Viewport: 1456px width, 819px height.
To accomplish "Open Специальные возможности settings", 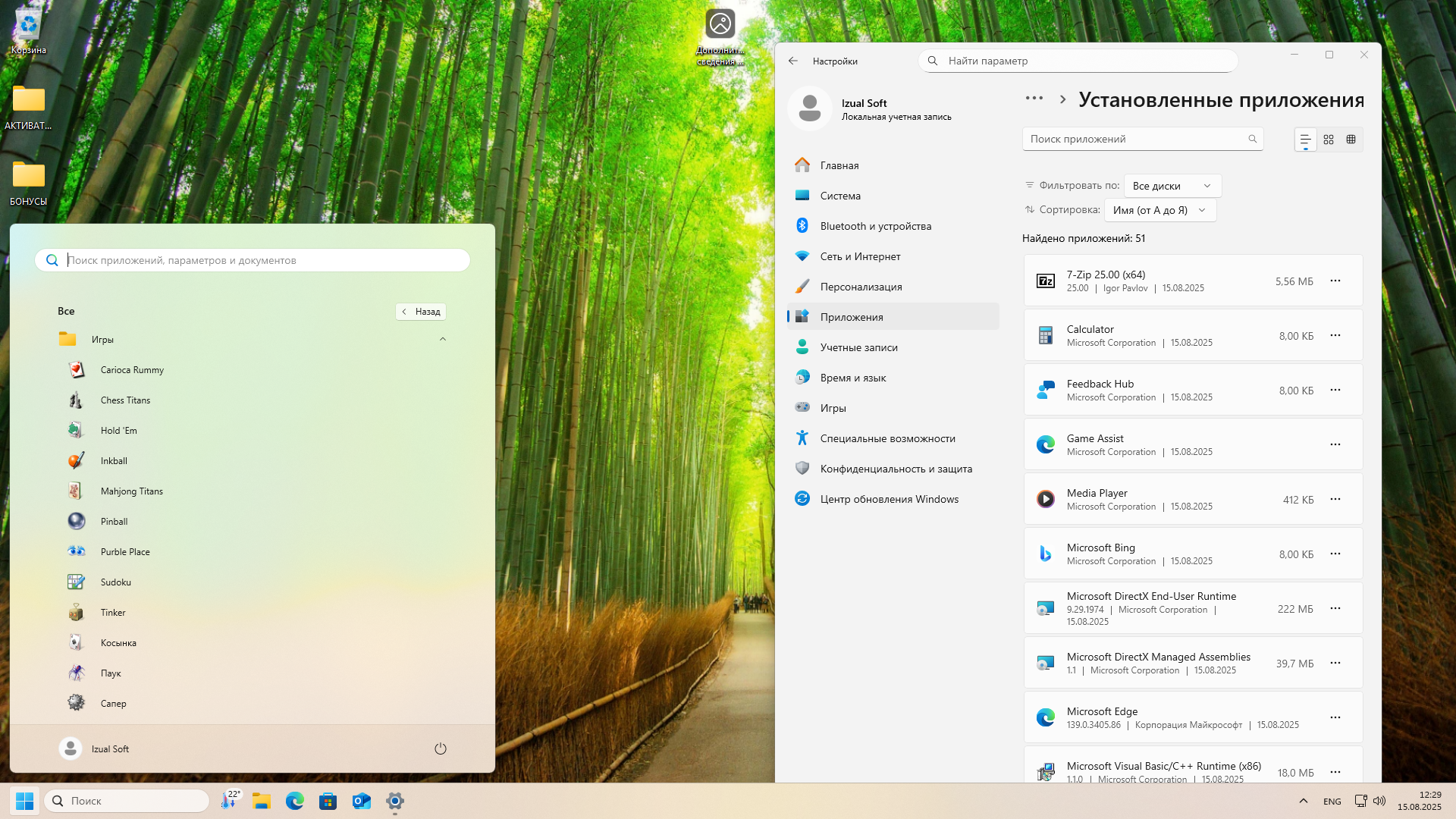I will (893, 438).
